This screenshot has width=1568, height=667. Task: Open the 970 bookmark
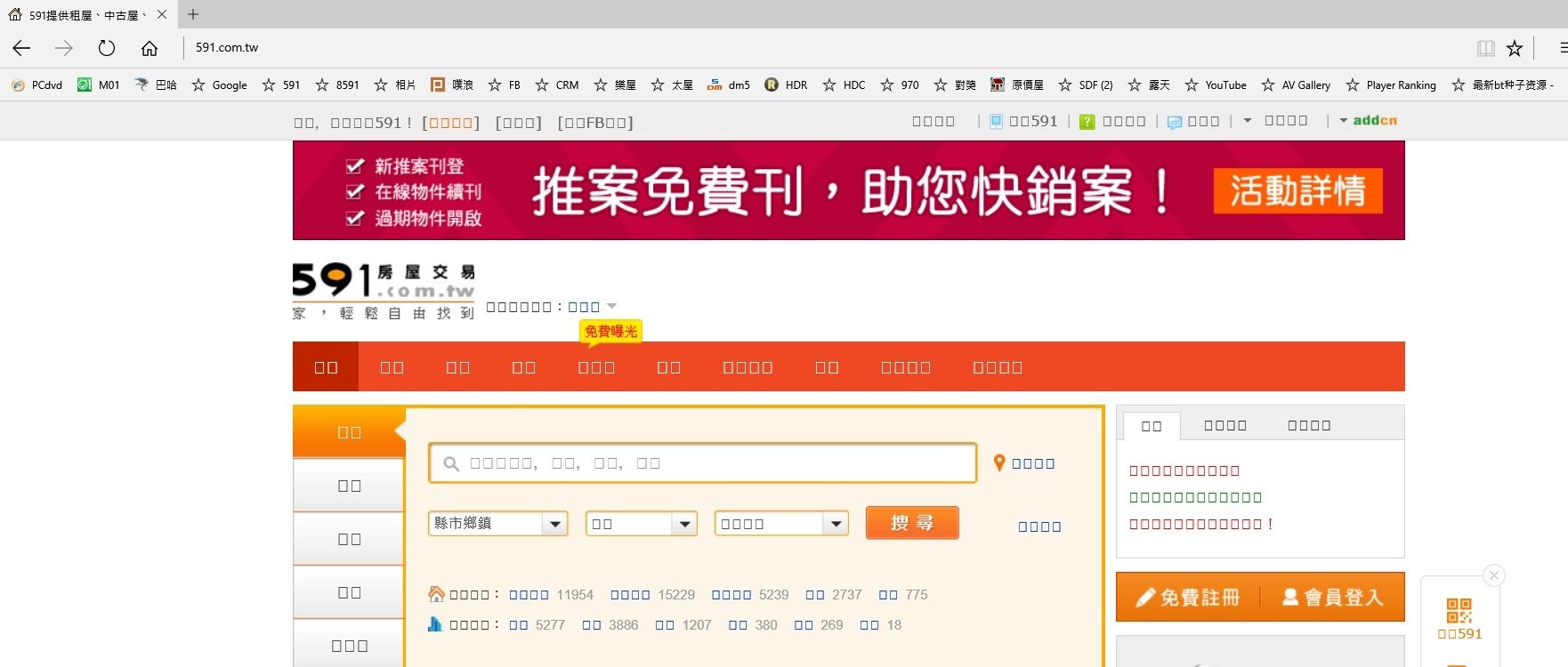pyautogui.click(x=900, y=85)
